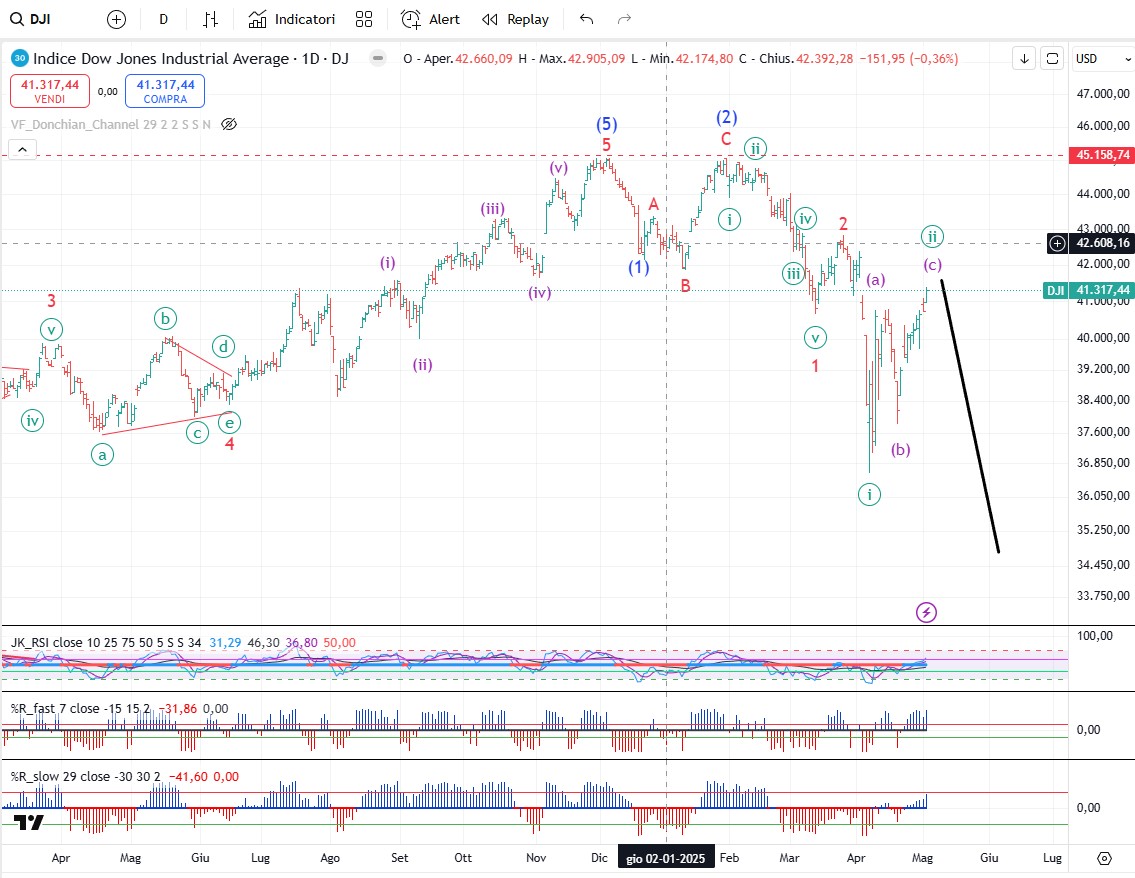Change the D timeframe interval

pyautogui.click(x=164, y=20)
